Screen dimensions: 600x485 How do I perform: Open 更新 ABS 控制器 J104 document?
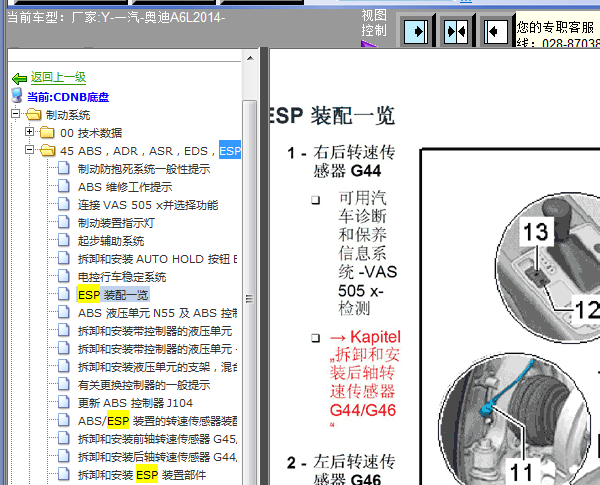coord(135,403)
